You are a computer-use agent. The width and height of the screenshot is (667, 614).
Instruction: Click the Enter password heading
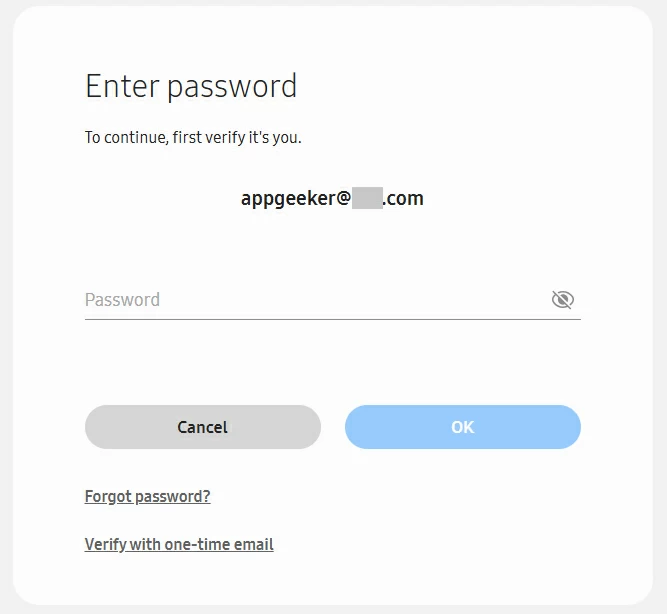pyautogui.click(x=191, y=86)
